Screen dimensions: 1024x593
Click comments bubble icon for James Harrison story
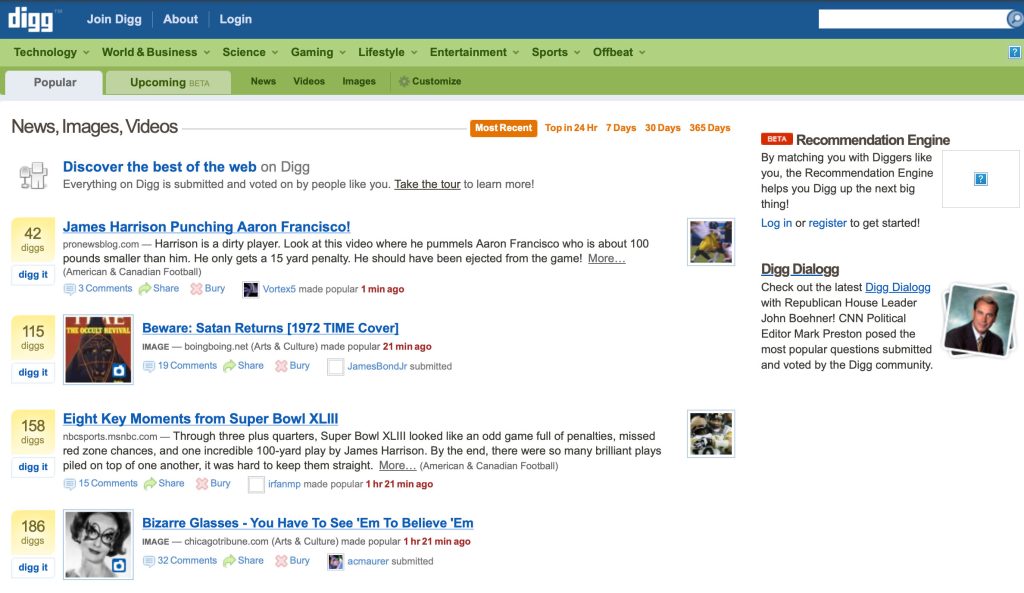(x=69, y=289)
